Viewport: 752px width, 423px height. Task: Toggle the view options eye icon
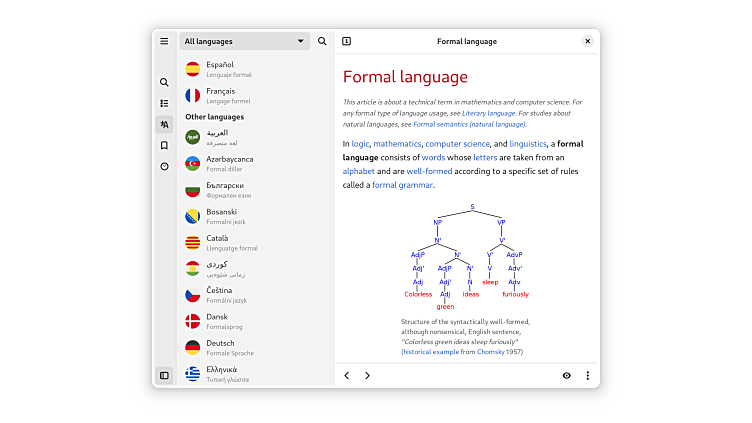(566, 375)
